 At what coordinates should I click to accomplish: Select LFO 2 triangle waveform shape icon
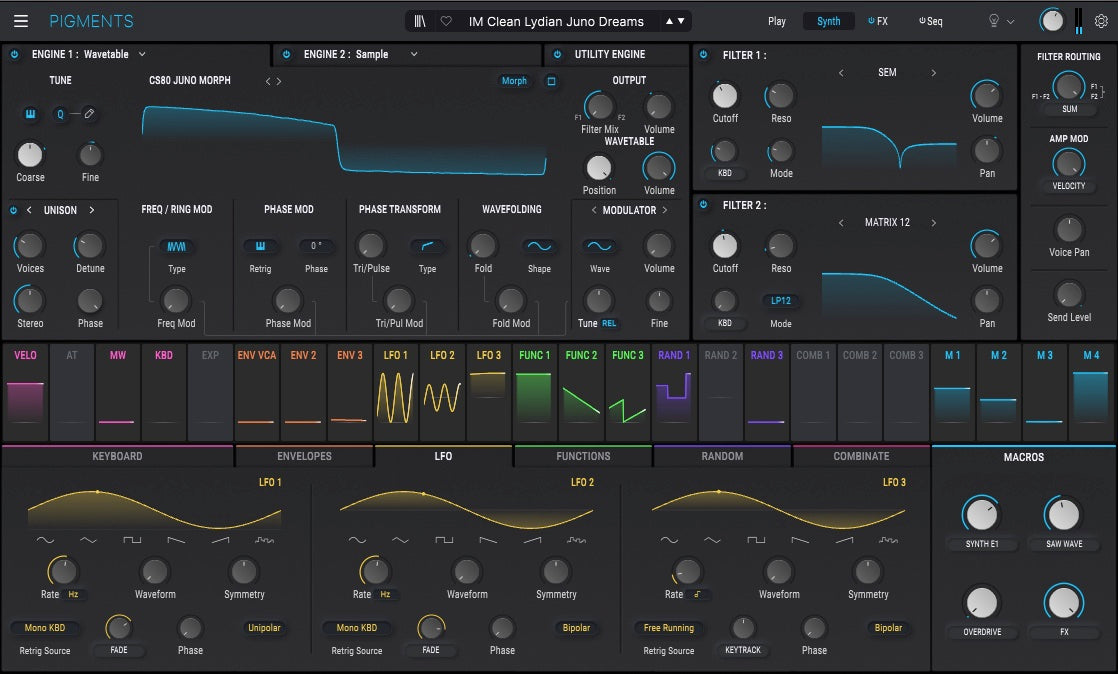point(401,540)
